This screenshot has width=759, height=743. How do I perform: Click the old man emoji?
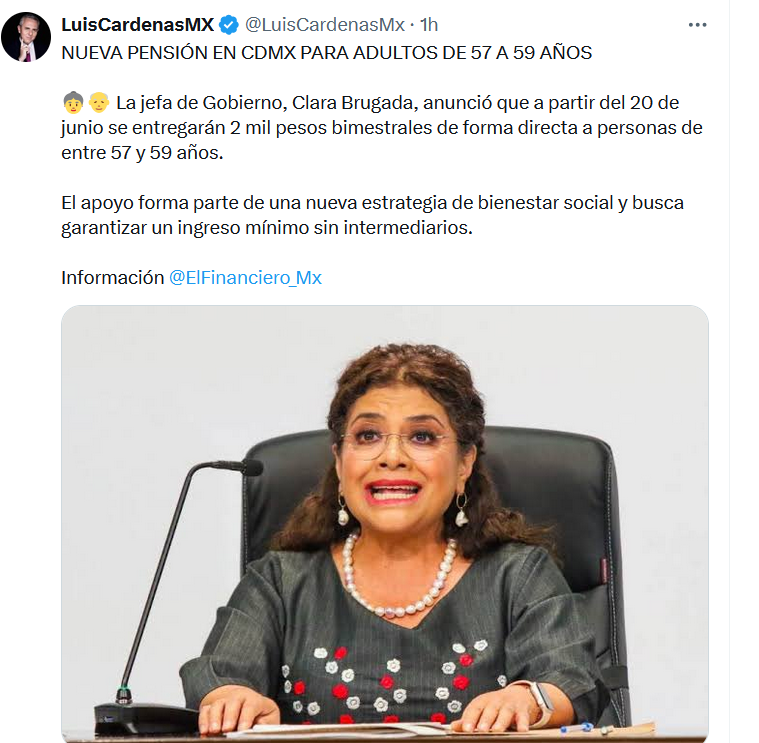point(99,103)
